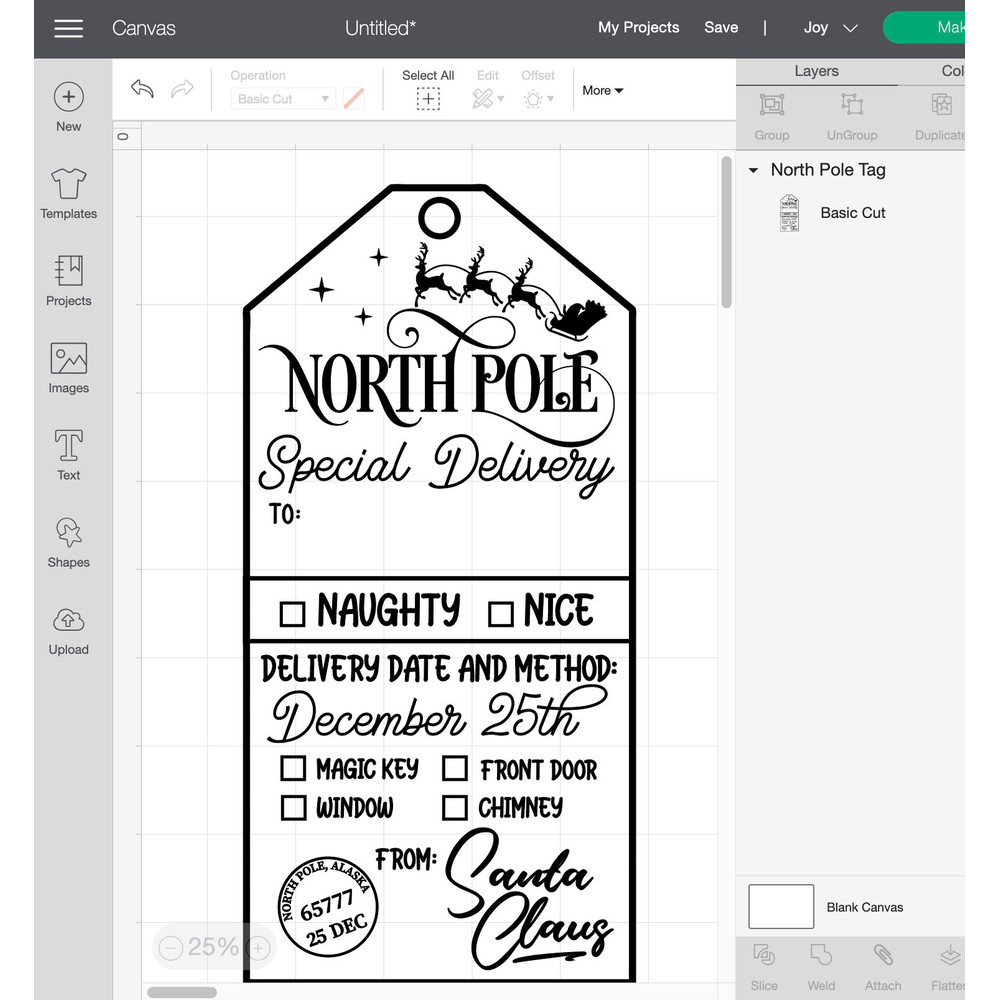Open the Projects sidebar icon
The height and width of the screenshot is (1000, 1000).
[68, 271]
